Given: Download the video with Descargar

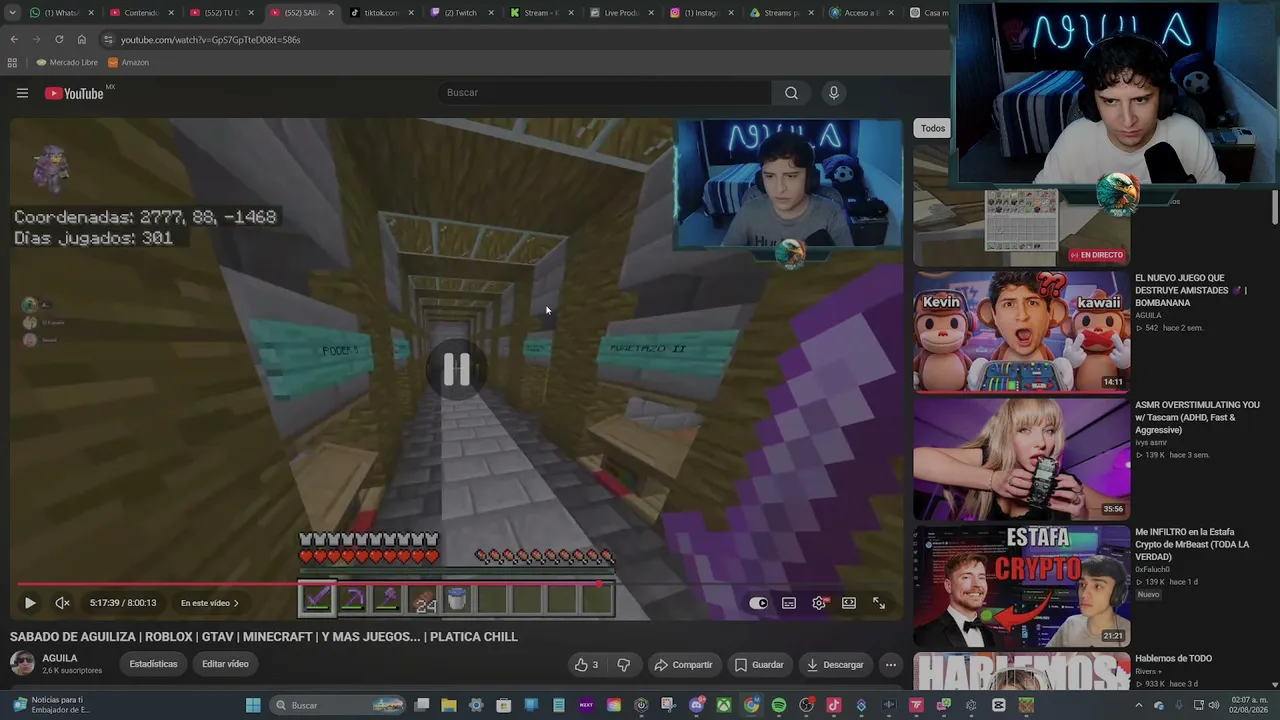Looking at the screenshot, I should pos(835,665).
